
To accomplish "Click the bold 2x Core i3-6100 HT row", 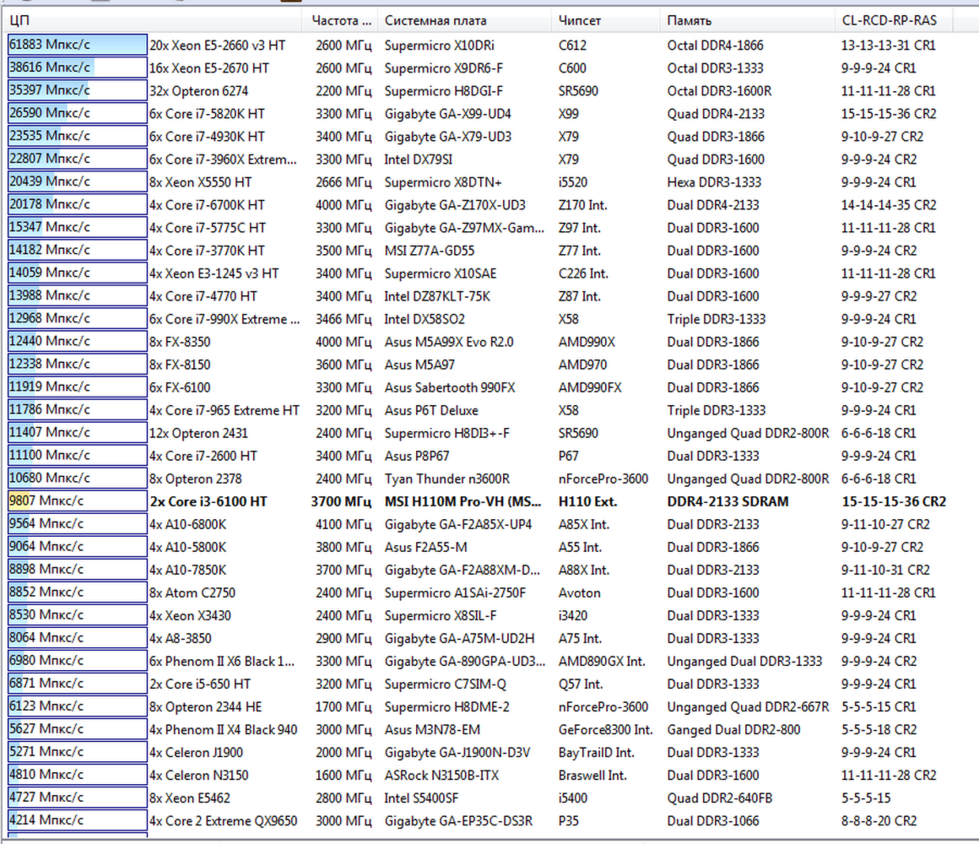I will pyautogui.click(x=208, y=501).
